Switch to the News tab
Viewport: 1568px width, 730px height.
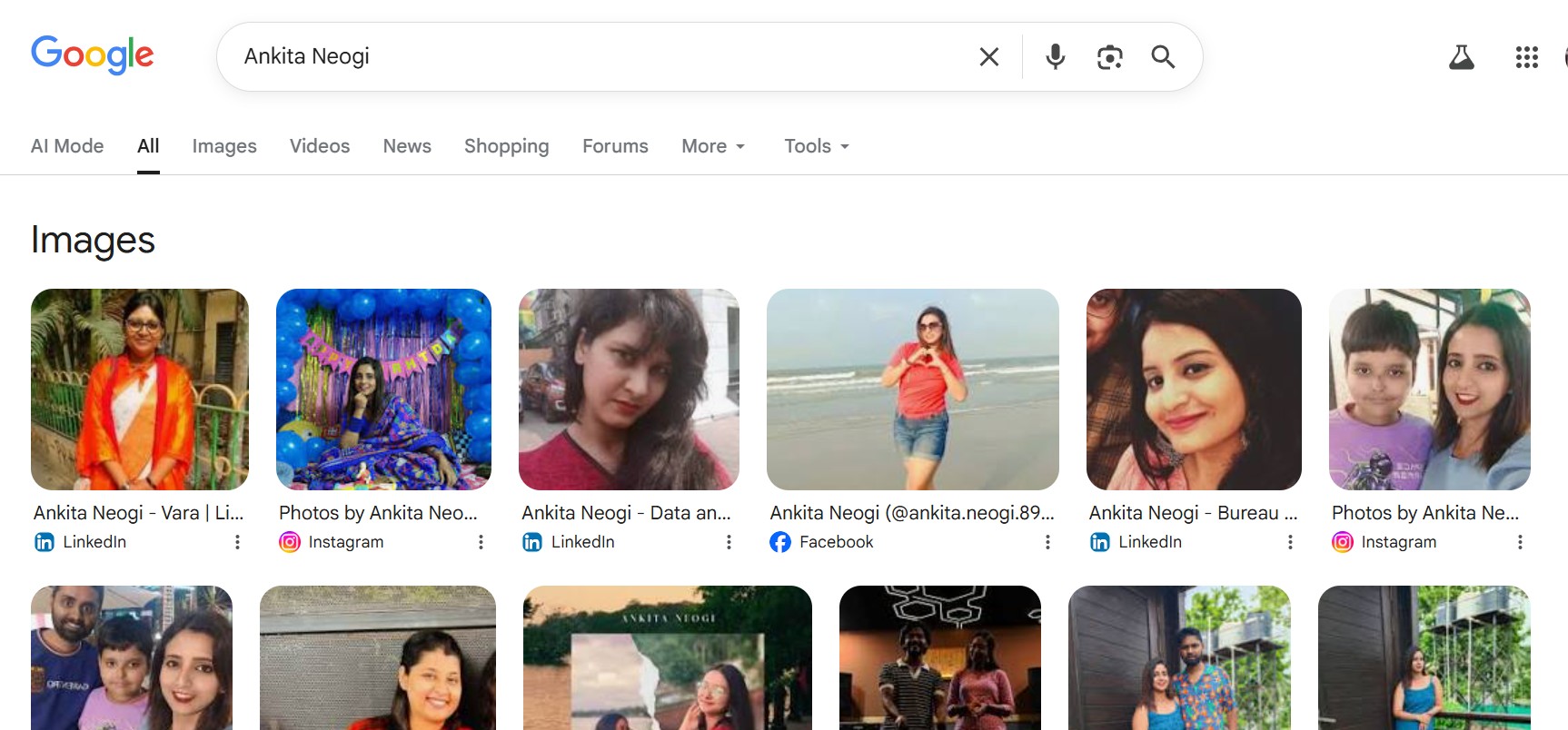point(407,146)
